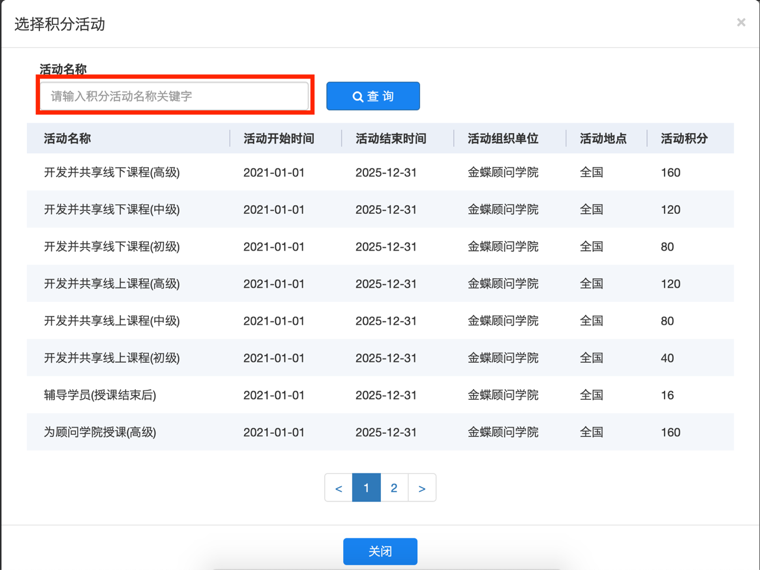Click the 关闭 button at bottom
This screenshot has width=760, height=570.
click(x=380, y=551)
